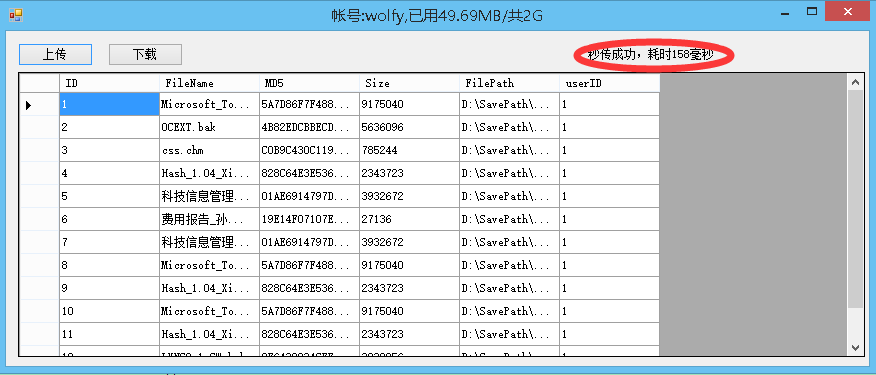The width and height of the screenshot is (876, 375).
Task: Click Size cell in row 11
Action: [x=410, y=334]
